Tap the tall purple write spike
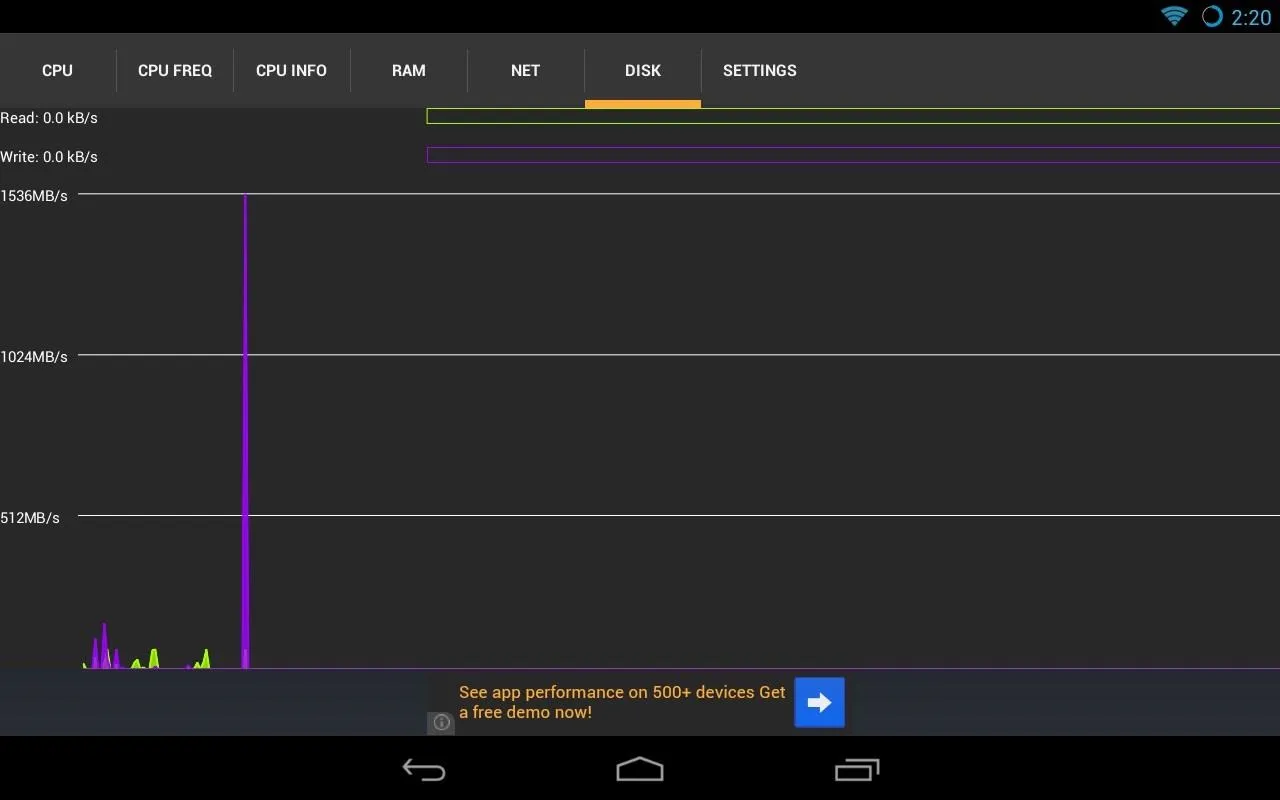 pos(245,430)
